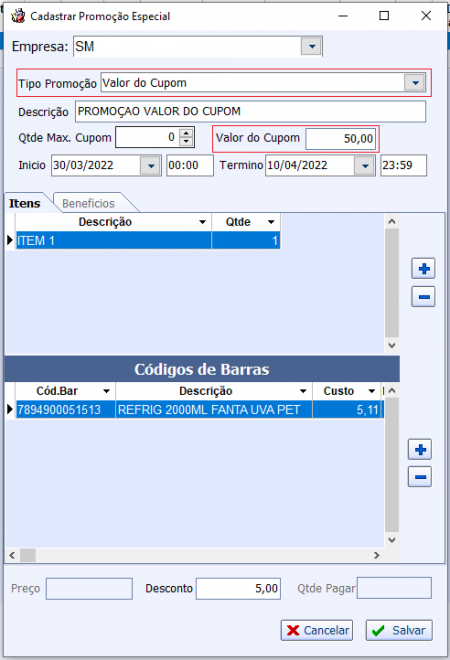Select the Itens tab
This screenshot has height=660, width=450.
pyautogui.click(x=24, y=203)
